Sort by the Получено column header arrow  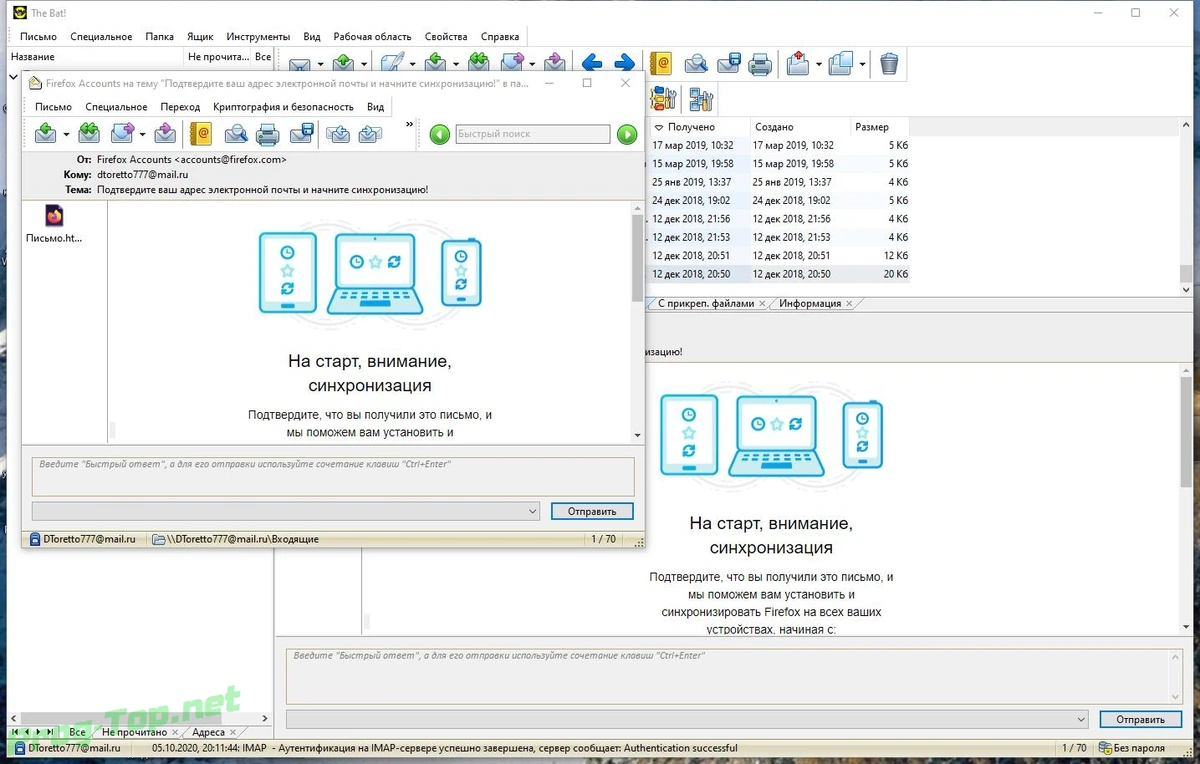(659, 127)
